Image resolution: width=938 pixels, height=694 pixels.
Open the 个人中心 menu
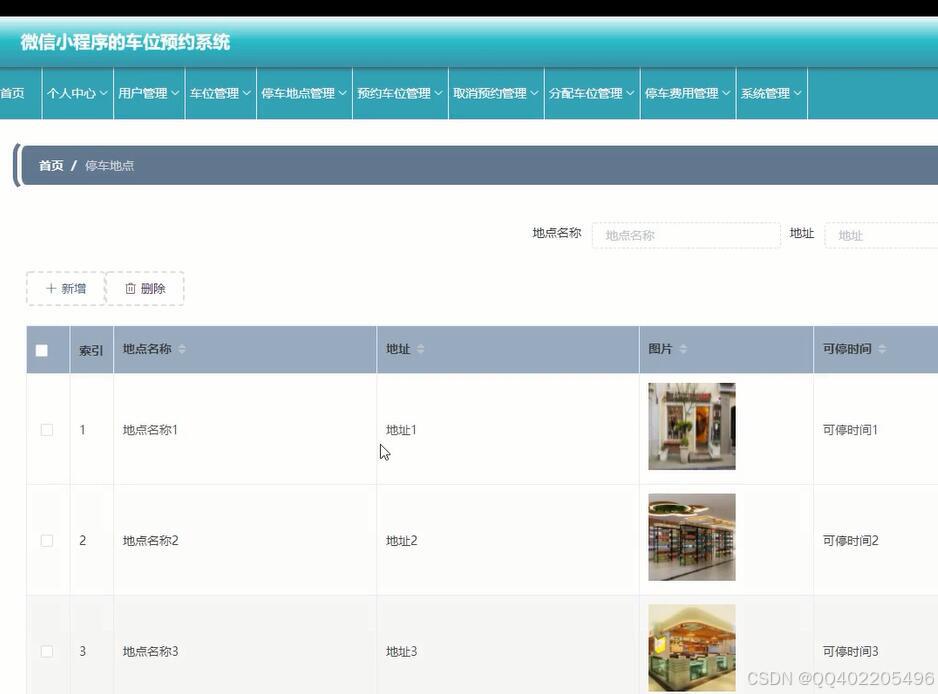76,93
